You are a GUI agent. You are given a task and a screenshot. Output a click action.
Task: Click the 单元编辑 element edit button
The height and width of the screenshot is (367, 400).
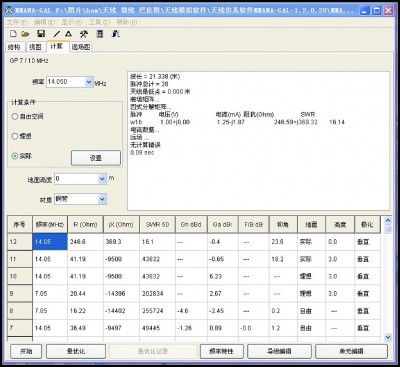coord(351,351)
